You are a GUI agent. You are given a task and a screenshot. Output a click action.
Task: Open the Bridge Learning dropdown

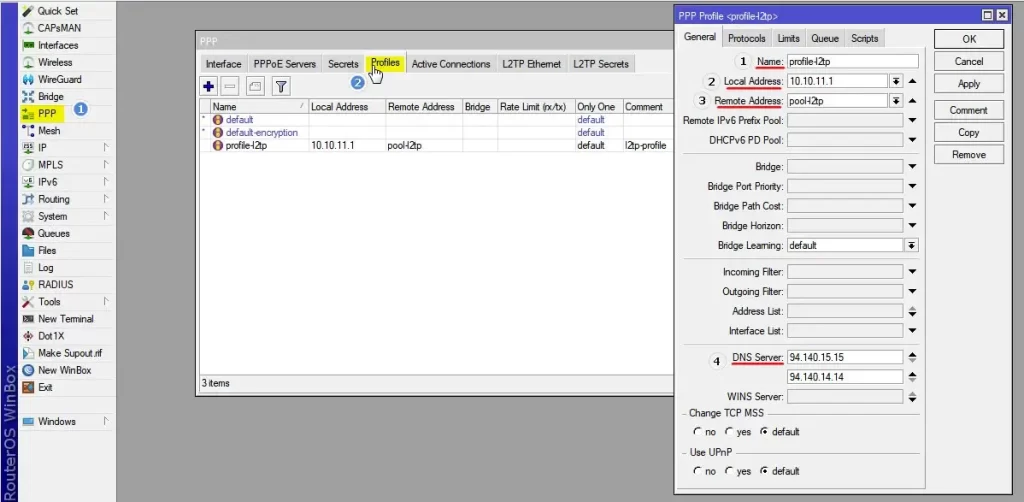coord(912,245)
